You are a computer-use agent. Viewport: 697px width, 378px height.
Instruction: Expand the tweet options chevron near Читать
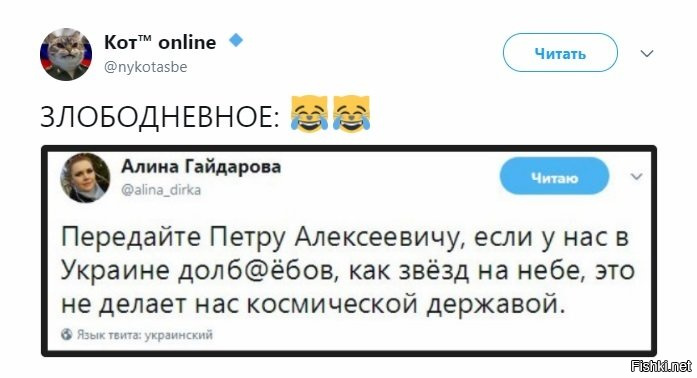point(647,54)
